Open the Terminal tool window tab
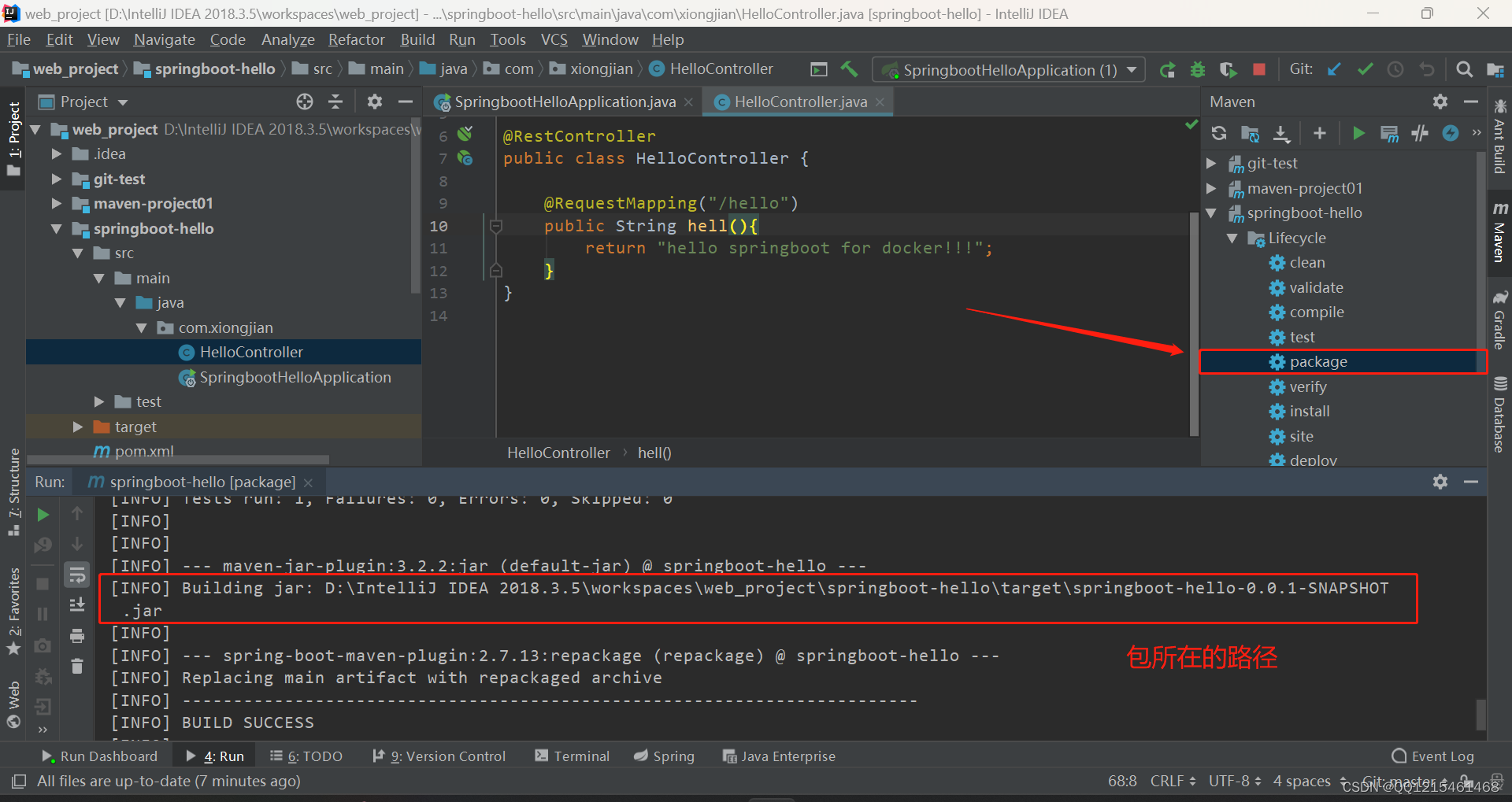Screen dimensions: 1512x802 point(573,756)
